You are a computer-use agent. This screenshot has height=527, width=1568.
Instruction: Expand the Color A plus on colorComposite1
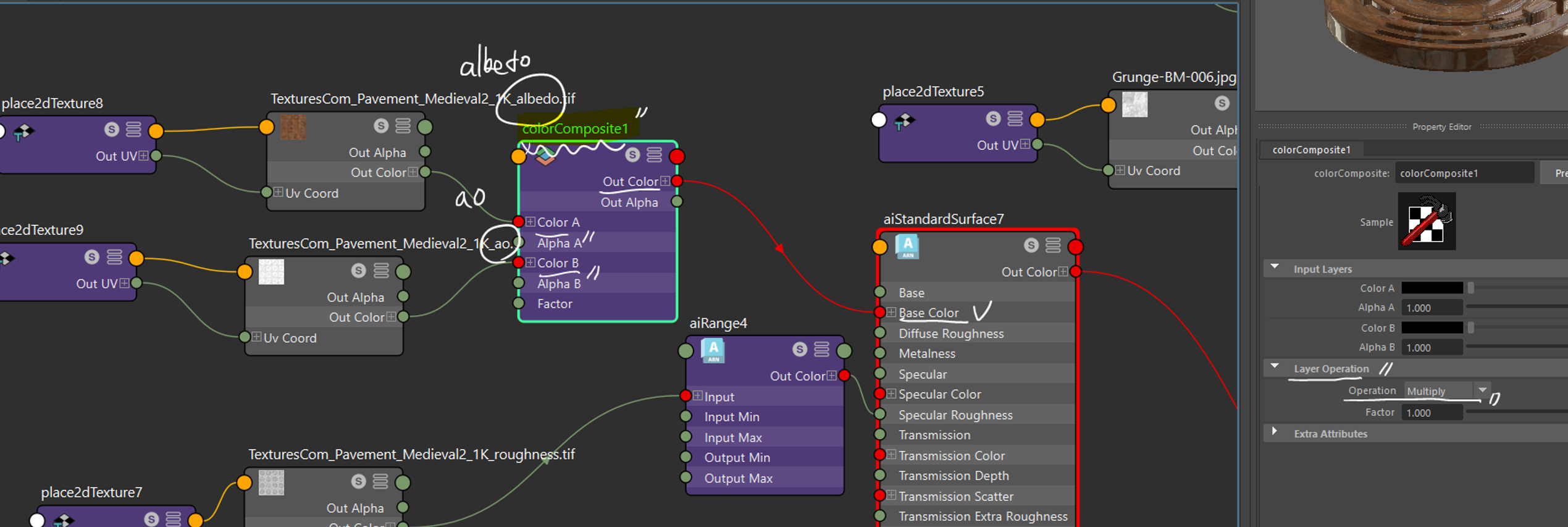530,222
